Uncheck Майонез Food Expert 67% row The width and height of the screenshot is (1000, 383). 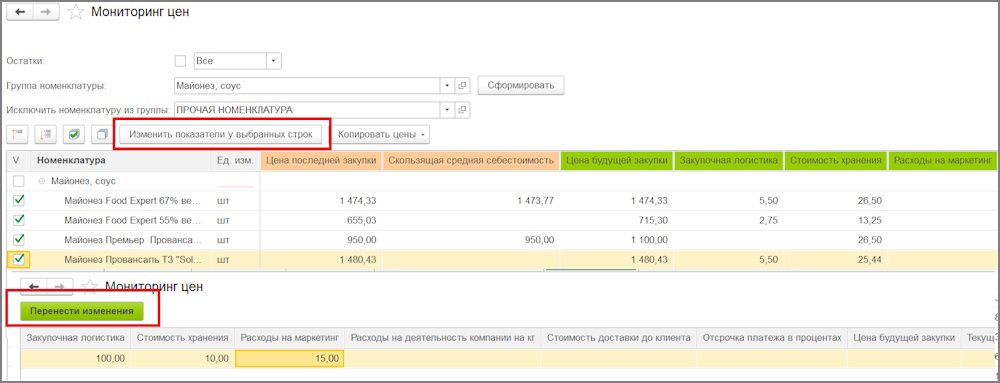pyautogui.click(x=18, y=201)
